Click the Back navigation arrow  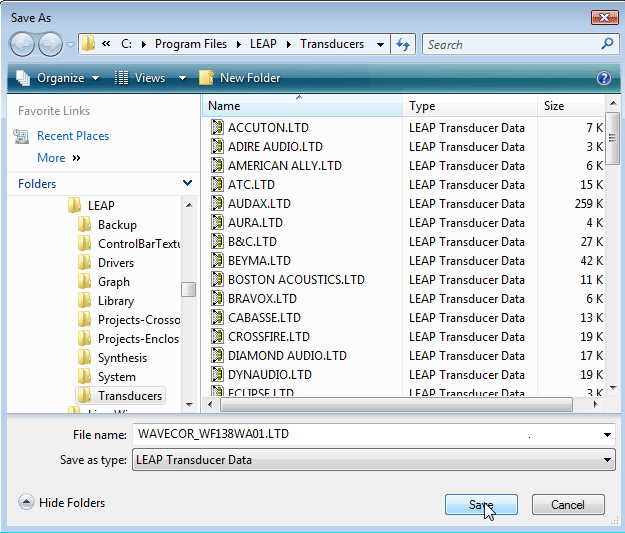point(22,44)
